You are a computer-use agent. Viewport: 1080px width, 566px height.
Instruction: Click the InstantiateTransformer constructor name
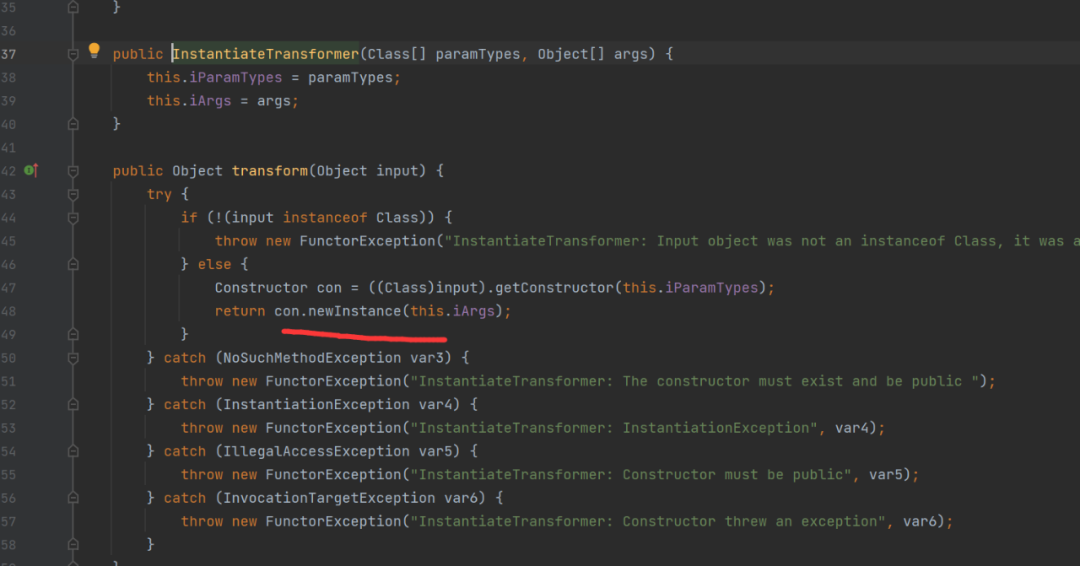coord(266,54)
